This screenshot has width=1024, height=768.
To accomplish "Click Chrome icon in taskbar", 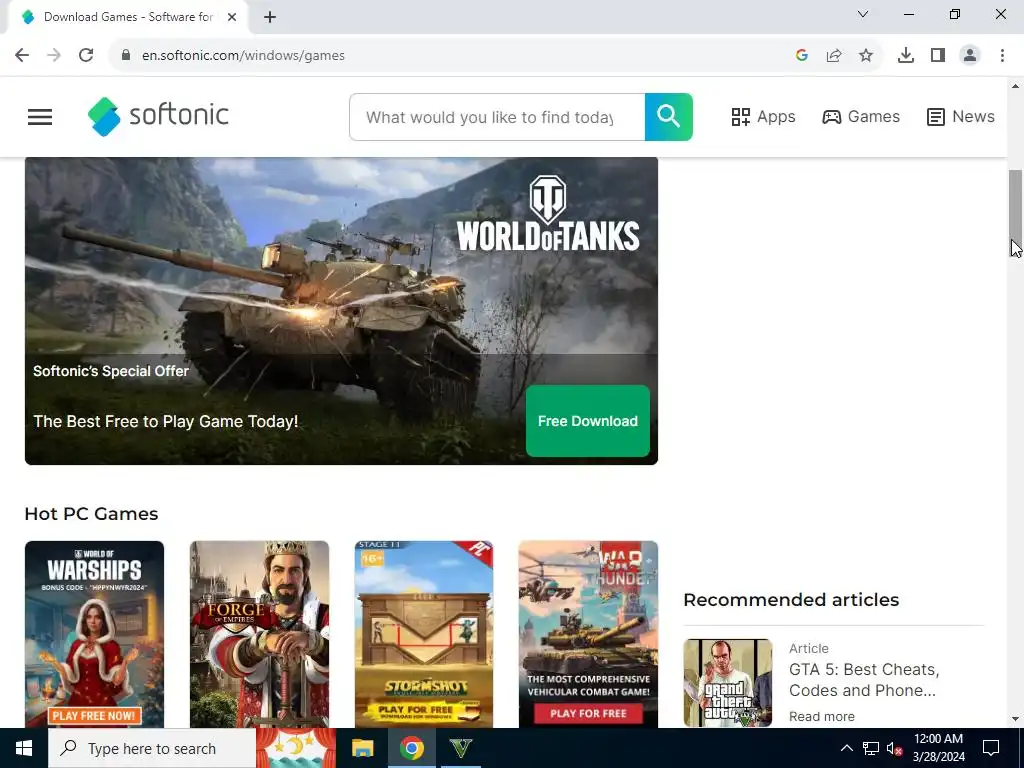I will tap(411, 748).
